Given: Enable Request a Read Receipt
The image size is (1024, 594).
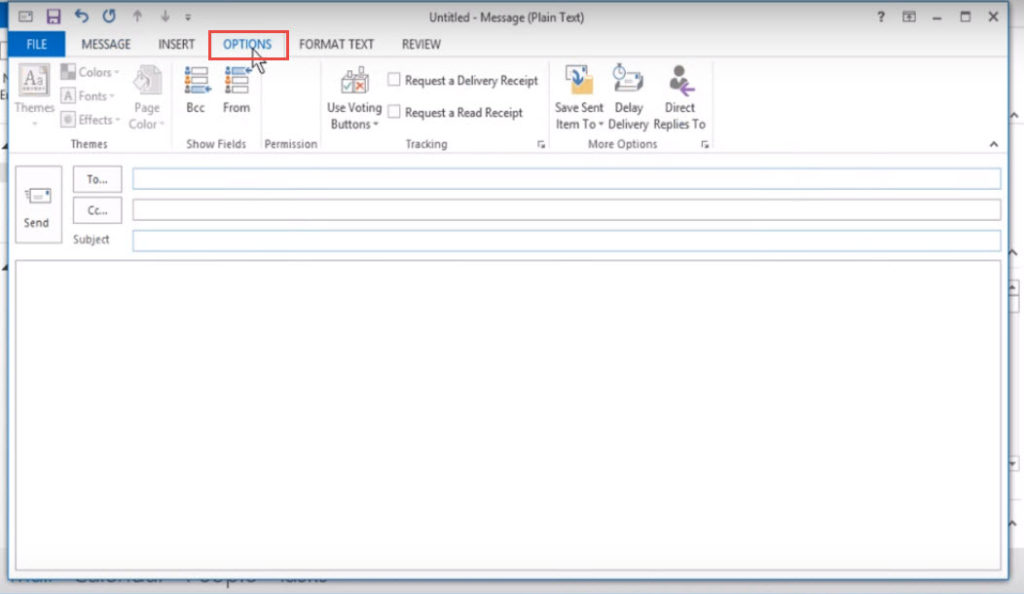Looking at the screenshot, I should coord(394,112).
